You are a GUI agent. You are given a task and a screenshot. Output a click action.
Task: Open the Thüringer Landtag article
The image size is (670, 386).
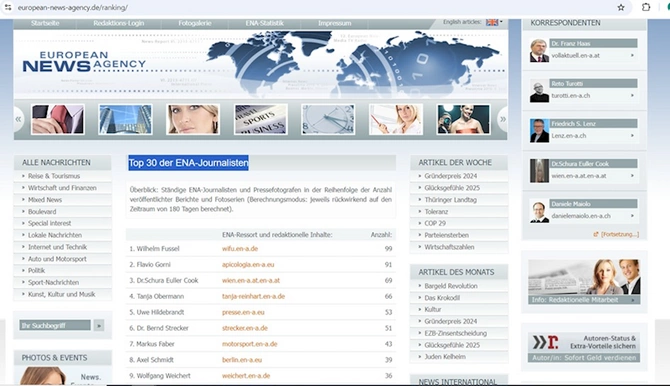tap(450, 200)
